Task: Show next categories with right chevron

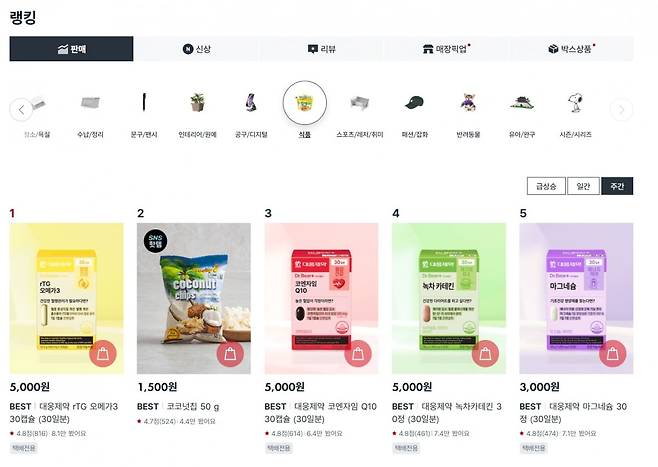Action: point(621,110)
